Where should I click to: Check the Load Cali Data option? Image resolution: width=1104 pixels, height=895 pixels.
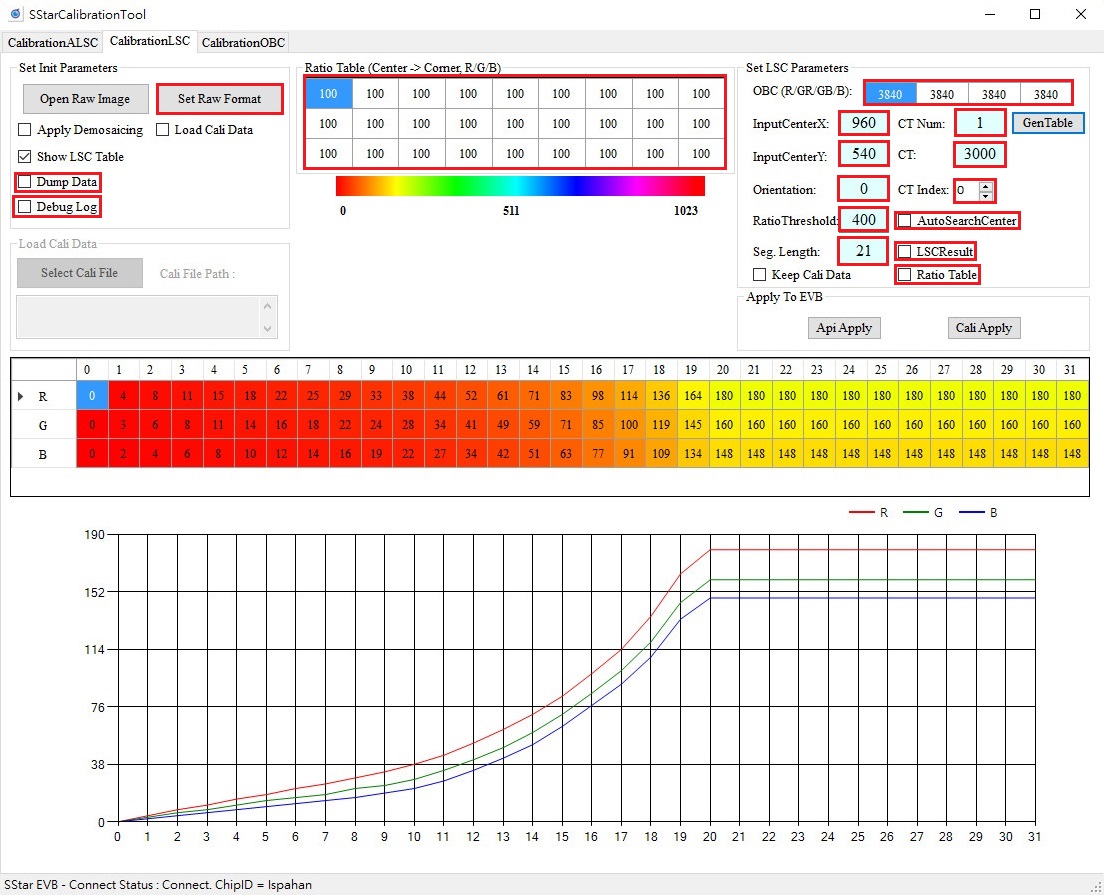tap(161, 130)
